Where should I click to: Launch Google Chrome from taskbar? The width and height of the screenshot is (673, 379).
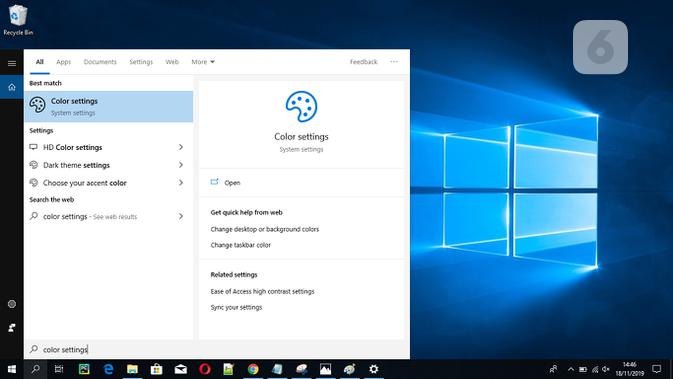(253, 369)
